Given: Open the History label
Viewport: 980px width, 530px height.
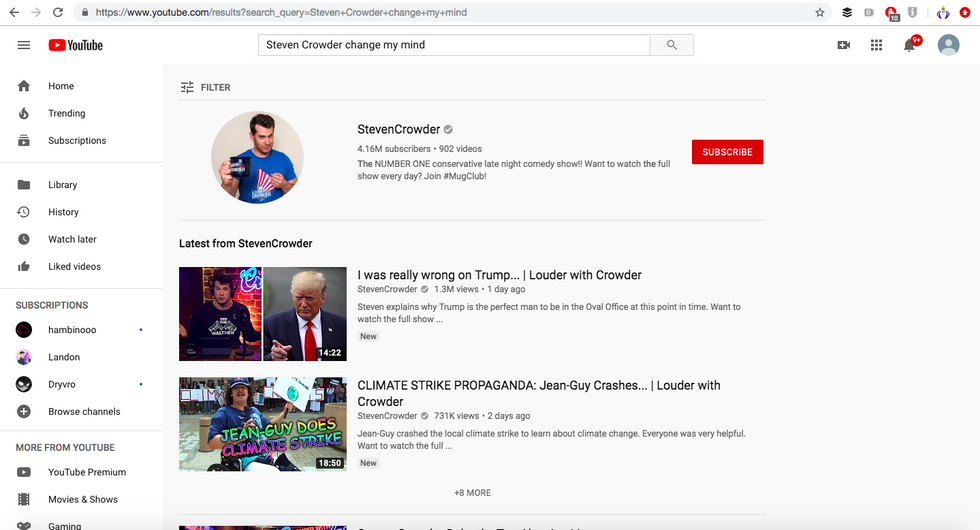Looking at the screenshot, I should [x=64, y=212].
